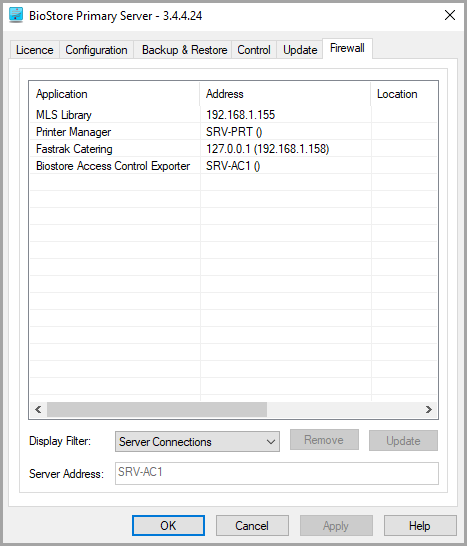Open Help for this dialog
This screenshot has height=546, width=467.
(420, 525)
